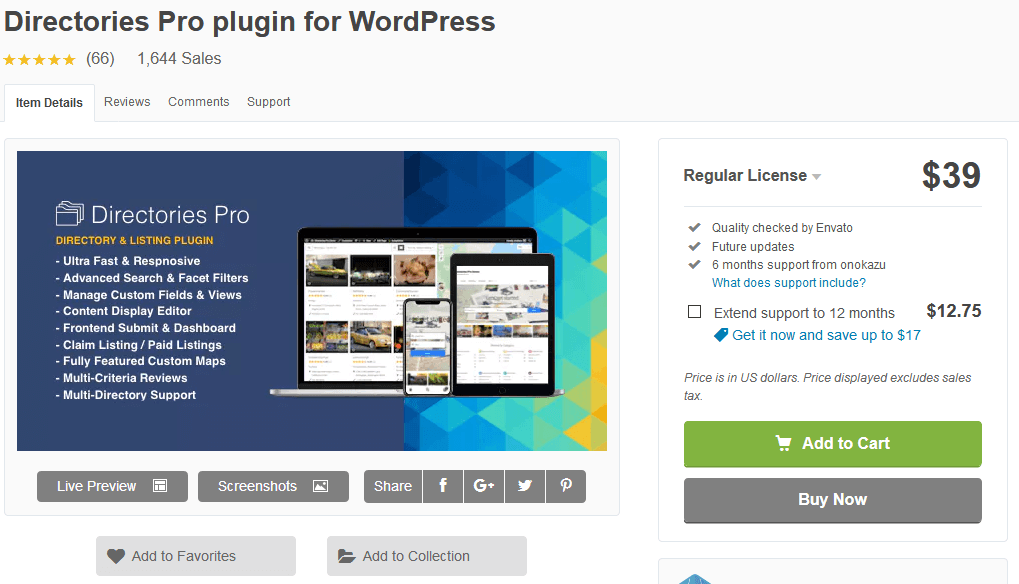Share on Pinterest icon
Image resolution: width=1019 pixels, height=584 pixels.
click(566, 486)
